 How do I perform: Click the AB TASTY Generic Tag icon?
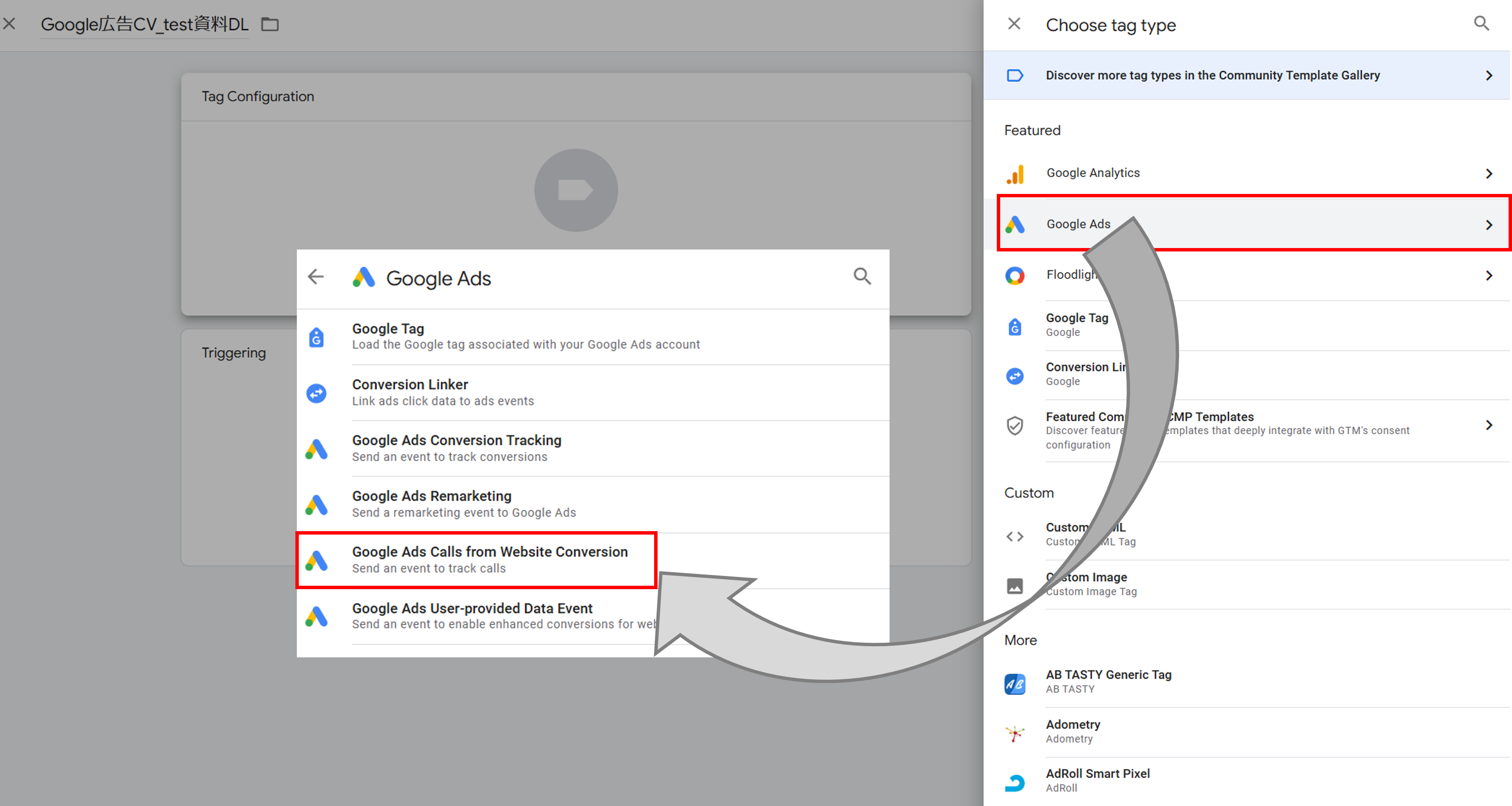coord(1015,684)
